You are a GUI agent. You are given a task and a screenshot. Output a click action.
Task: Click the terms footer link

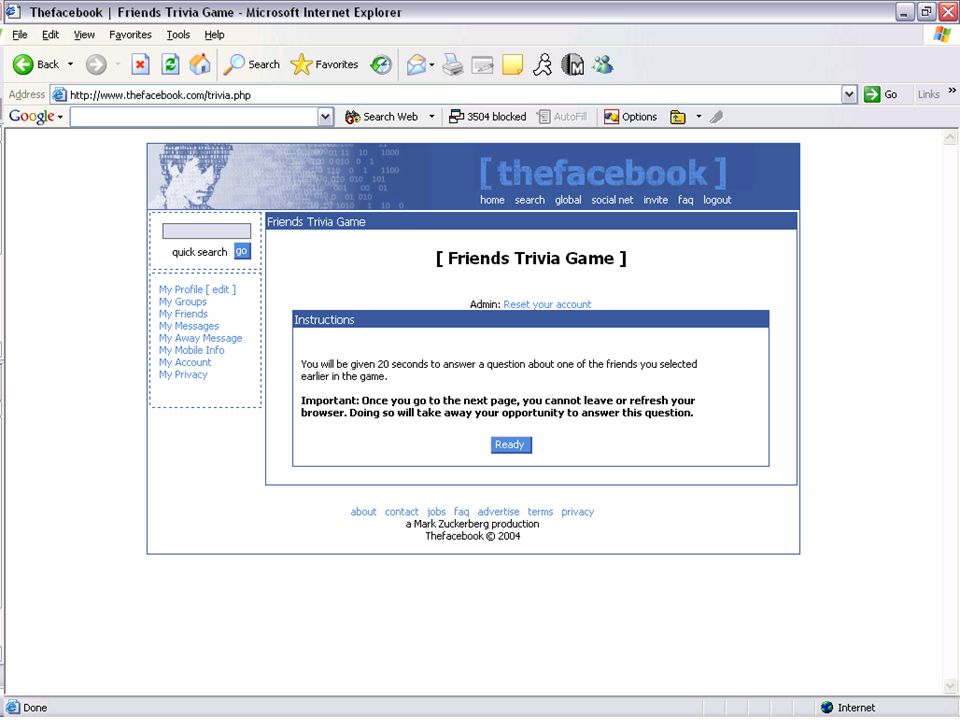click(540, 512)
